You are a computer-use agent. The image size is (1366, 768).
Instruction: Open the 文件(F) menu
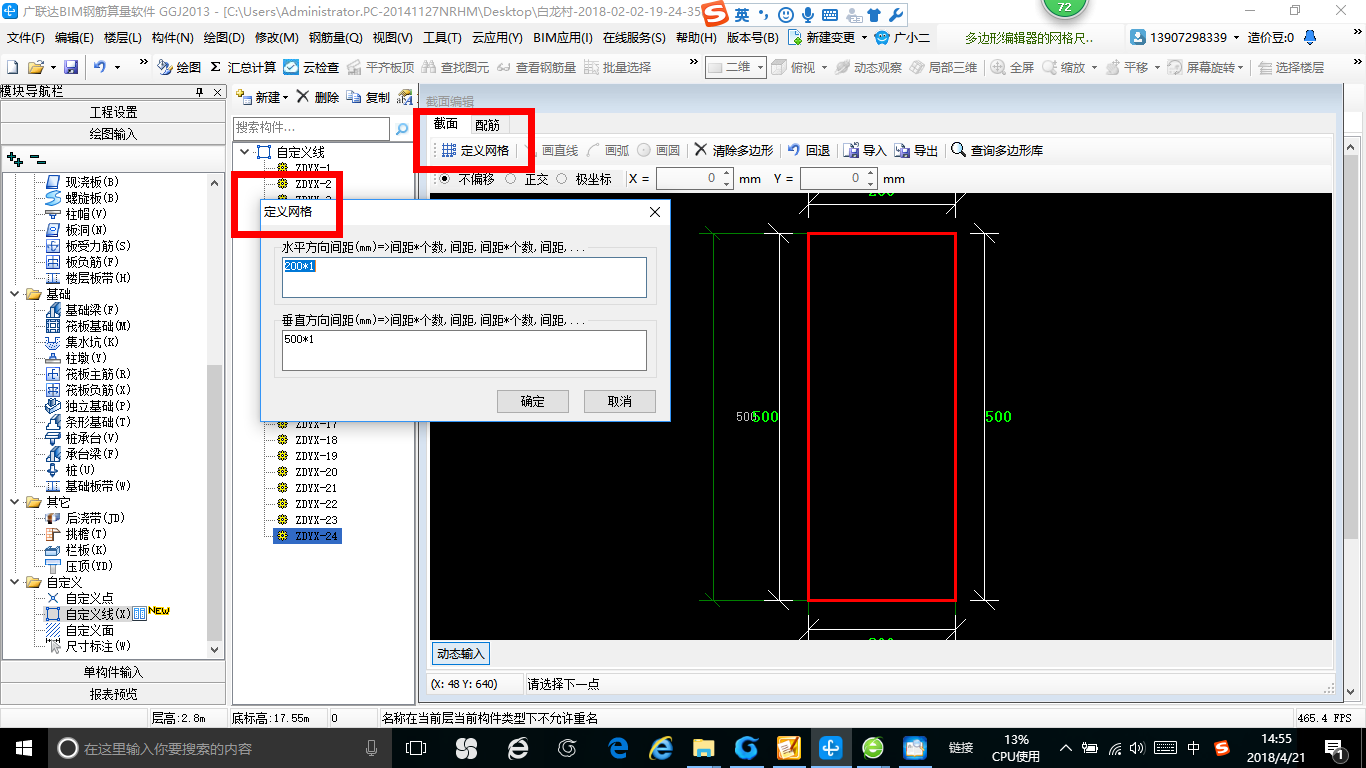coord(26,37)
